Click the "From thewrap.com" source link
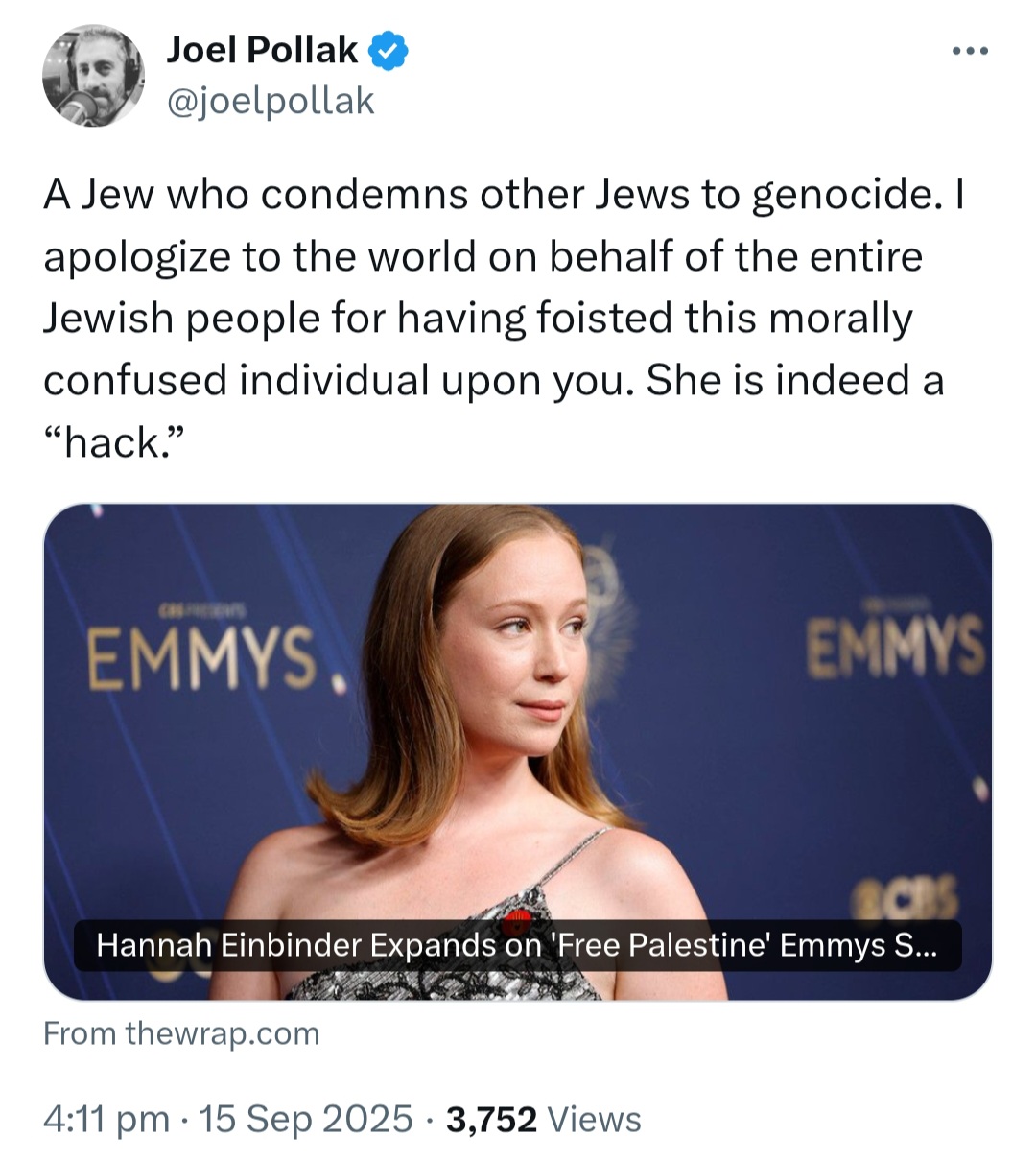This screenshot has width=1036, height=1161. click(181, 1033)
